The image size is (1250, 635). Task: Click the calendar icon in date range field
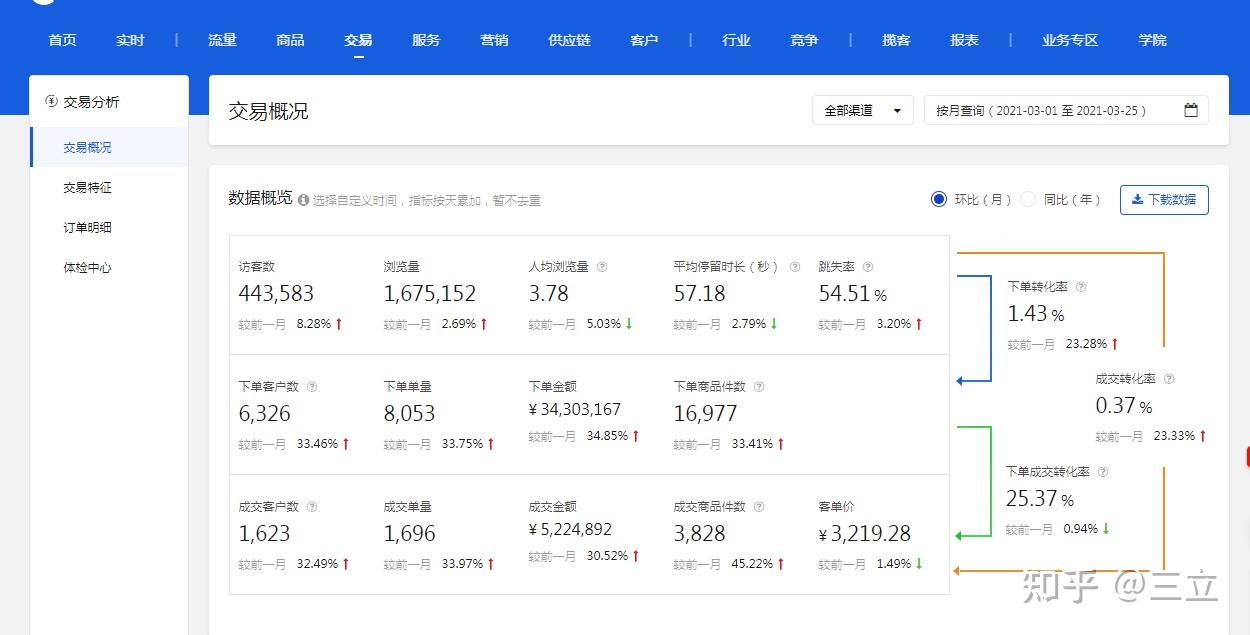pyautogui.click(x=1191, y=110)
